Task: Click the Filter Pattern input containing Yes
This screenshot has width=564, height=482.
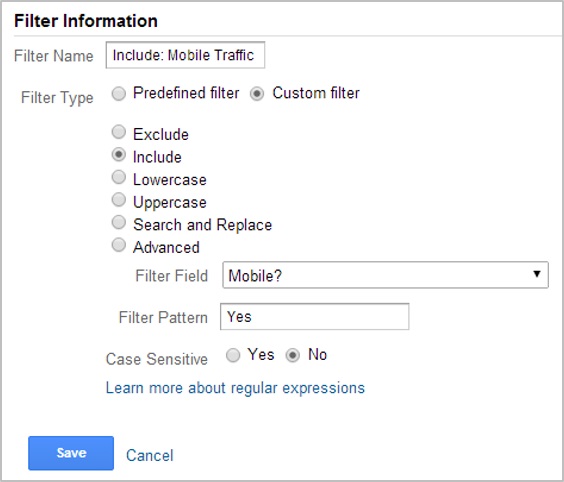Action: pyautogui.click(x=314, y=317)
